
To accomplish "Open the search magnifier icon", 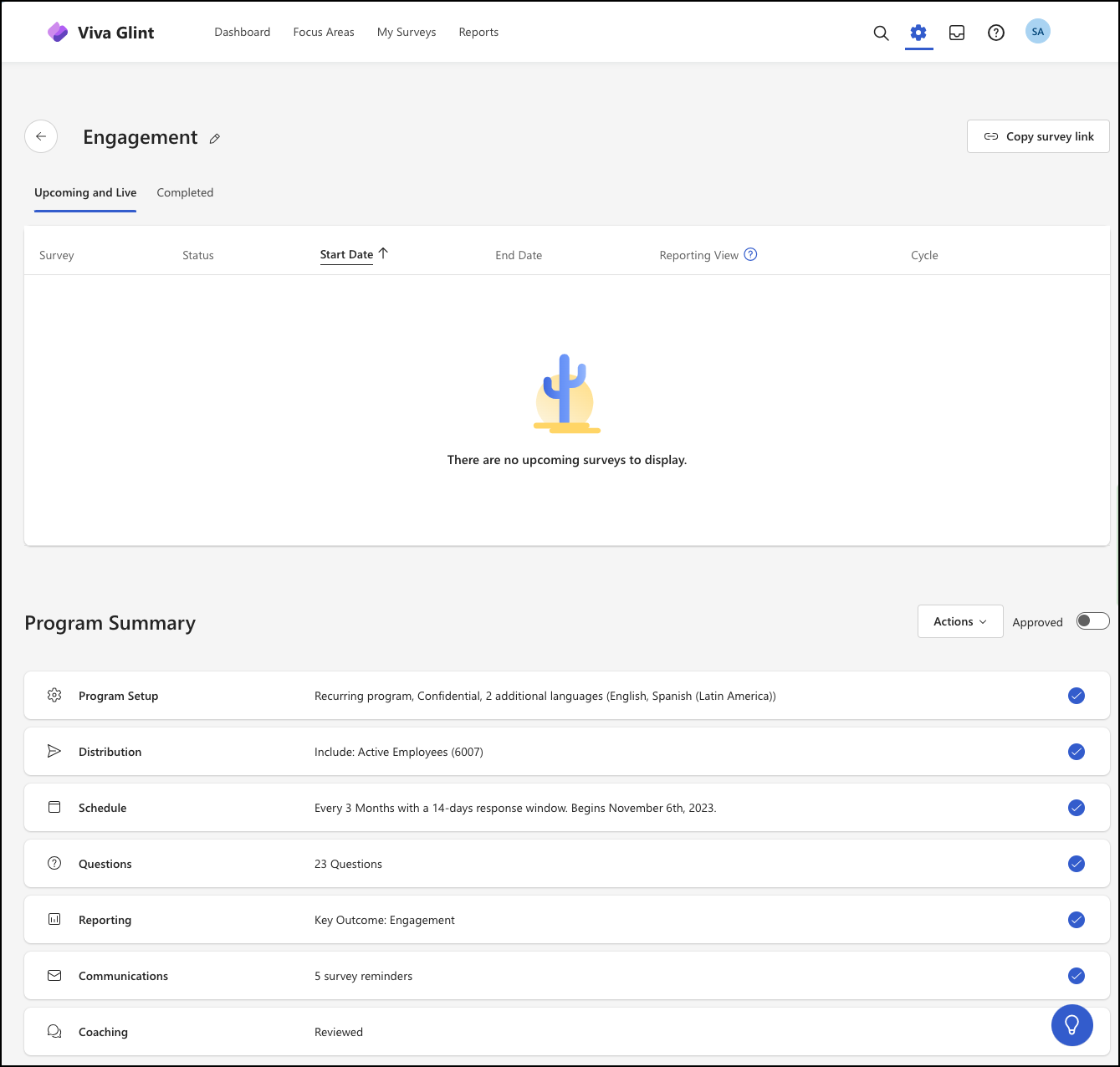I will coord(881,33).
